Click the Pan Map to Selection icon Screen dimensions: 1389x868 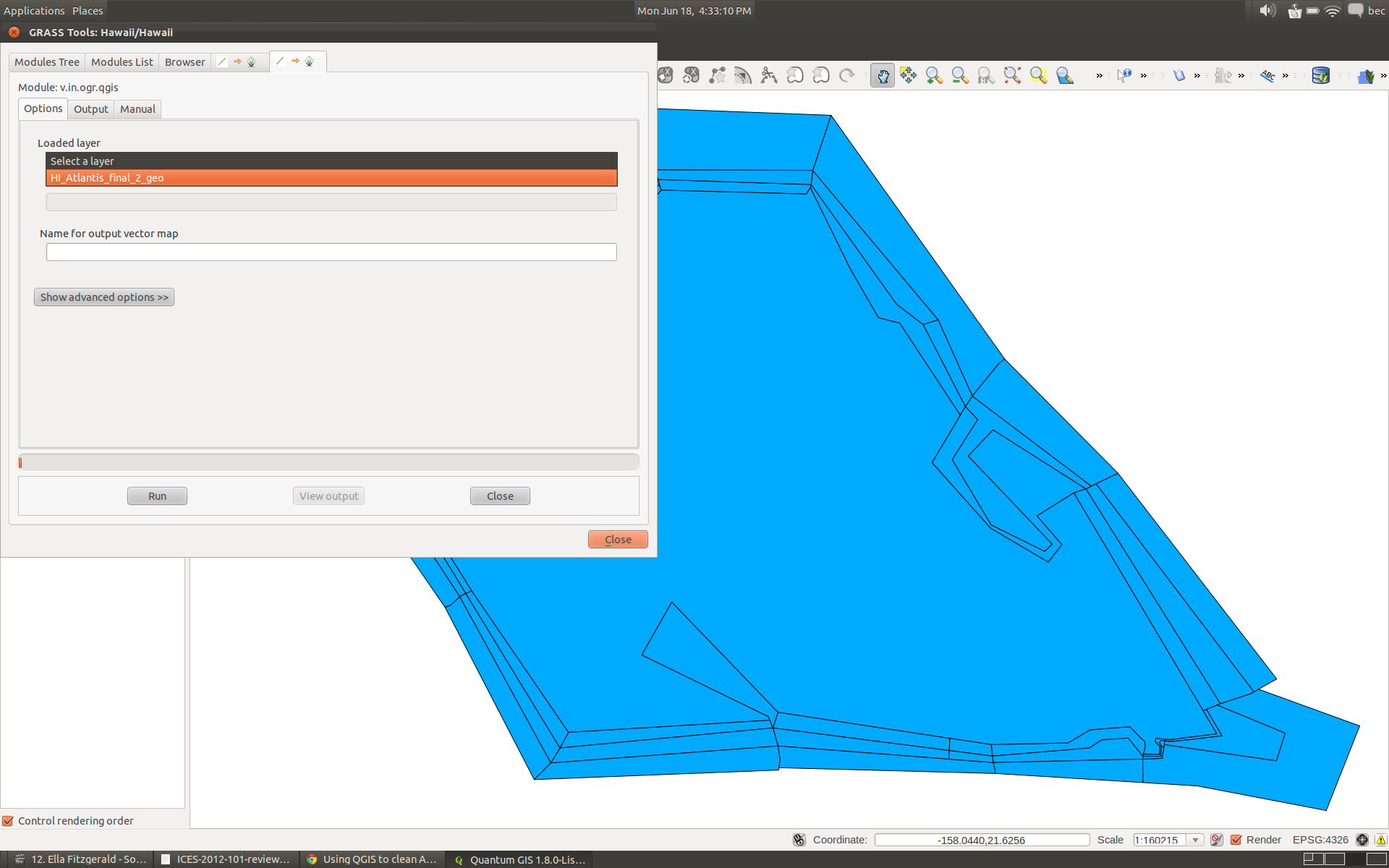coord(908,75)
